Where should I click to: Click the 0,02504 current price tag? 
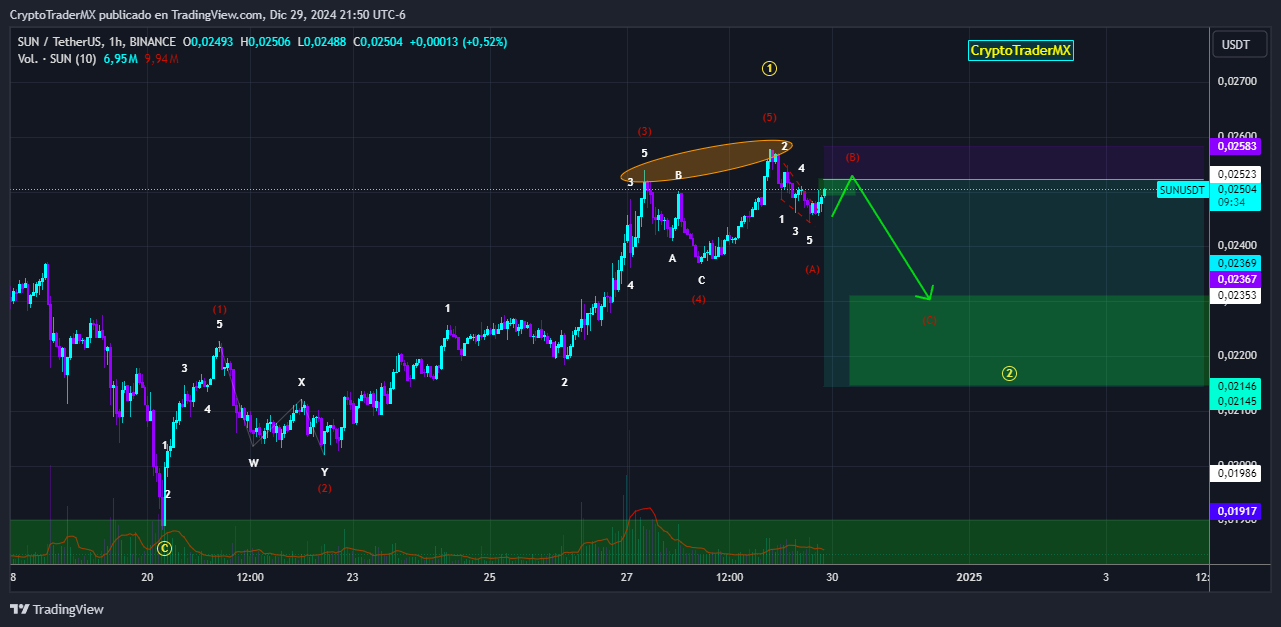click(1238, 189)
